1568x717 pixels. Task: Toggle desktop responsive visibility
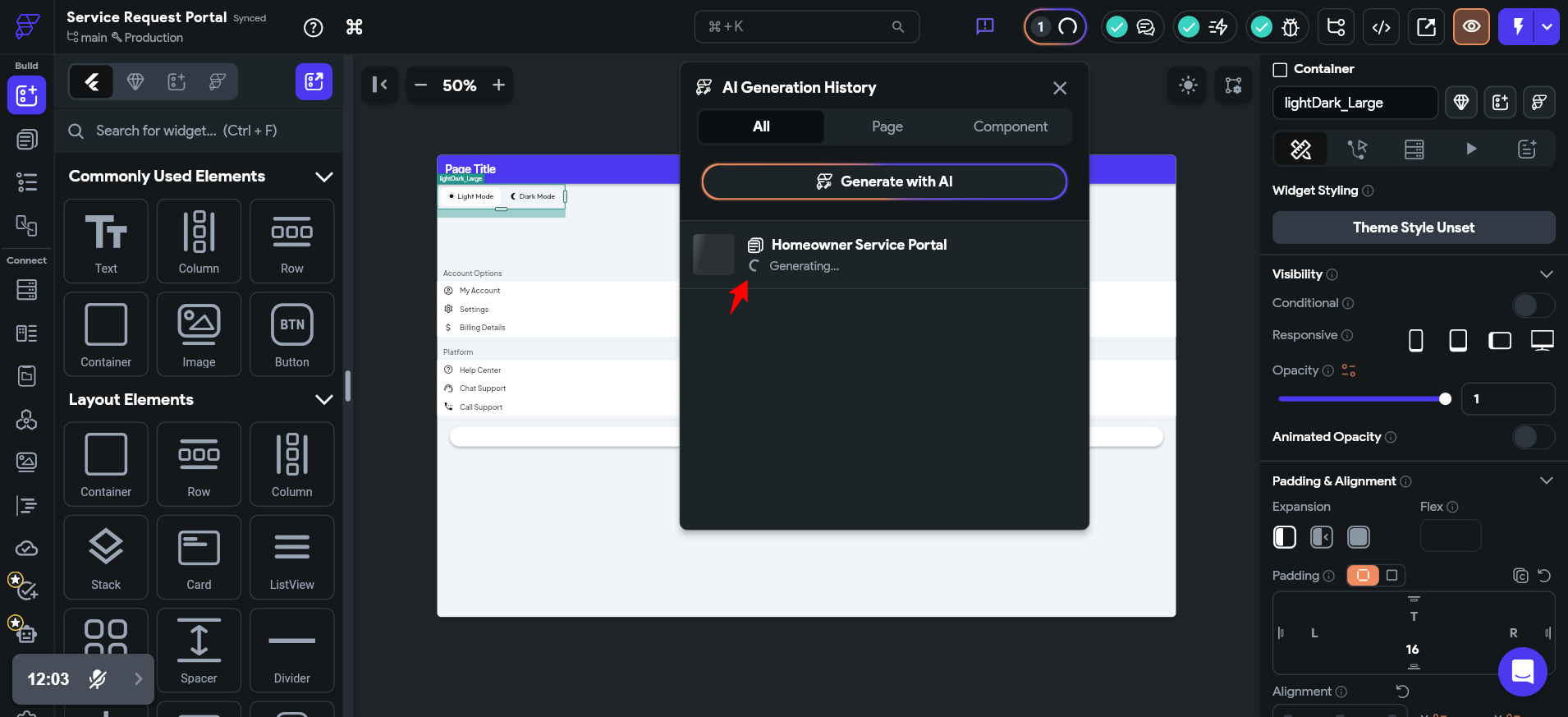point(1543,340)
